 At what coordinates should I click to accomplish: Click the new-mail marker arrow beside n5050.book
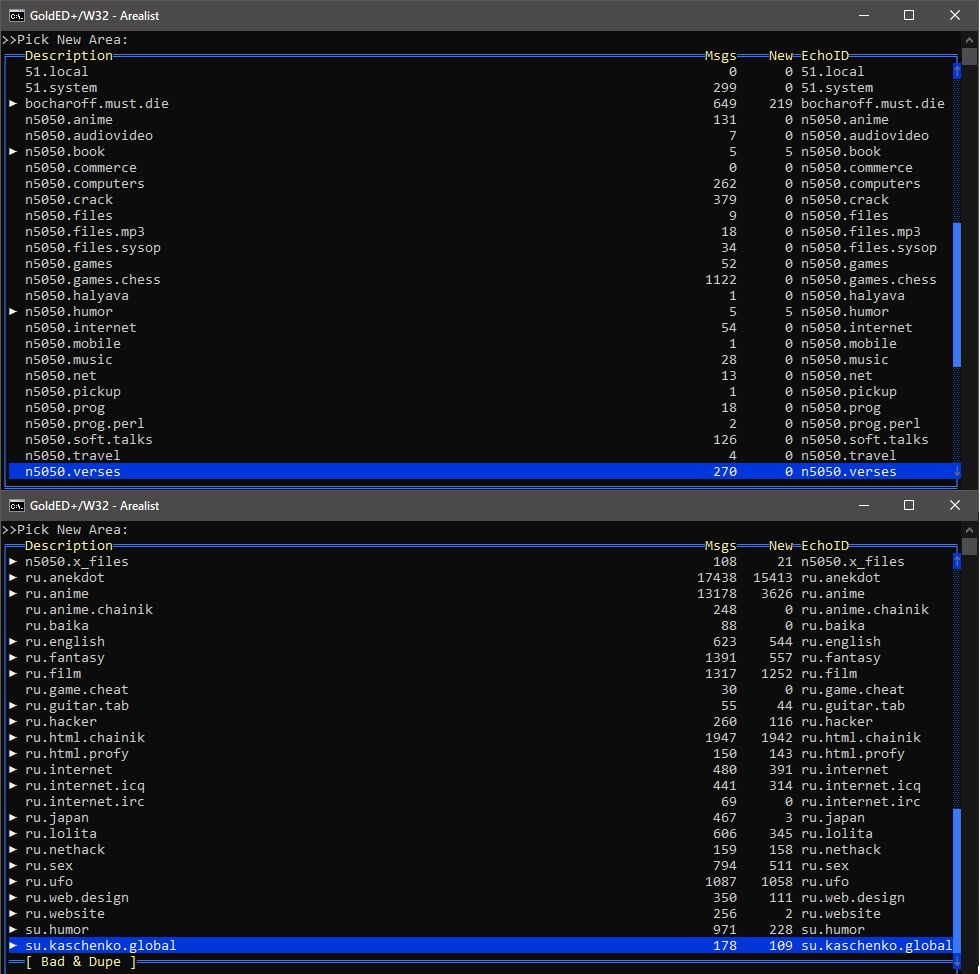[x=12, y=151]
